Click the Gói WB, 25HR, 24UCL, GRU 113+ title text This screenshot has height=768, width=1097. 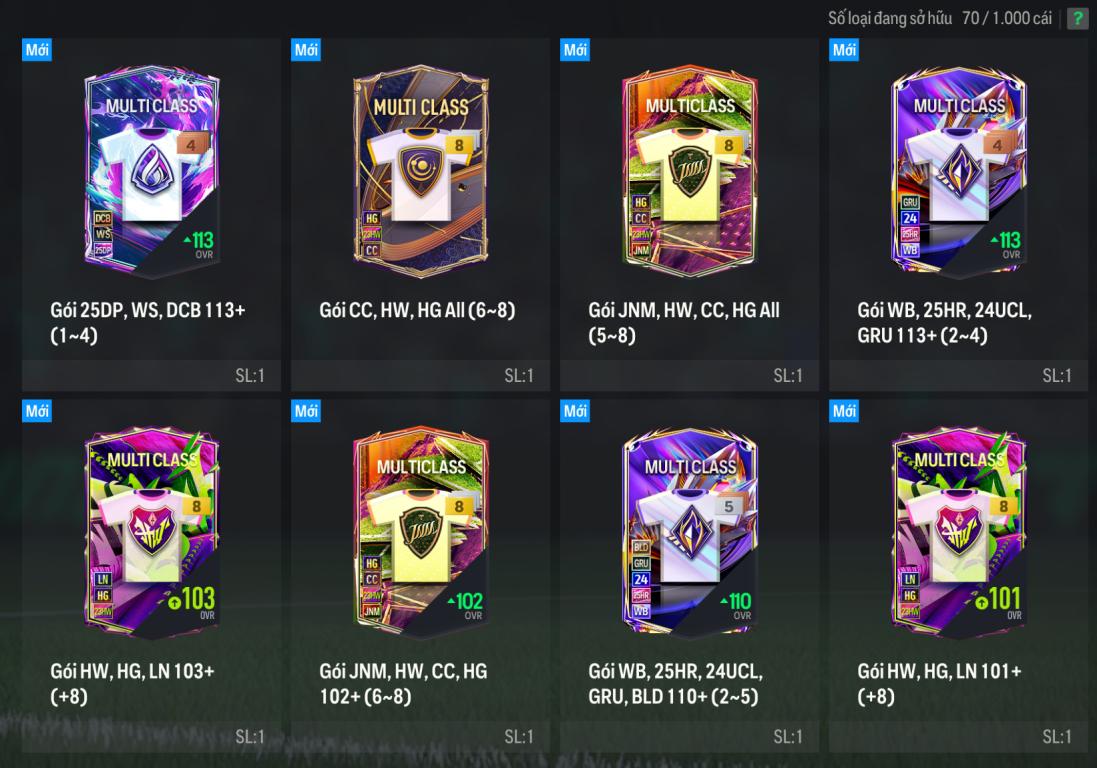click(x=944, y=322)
